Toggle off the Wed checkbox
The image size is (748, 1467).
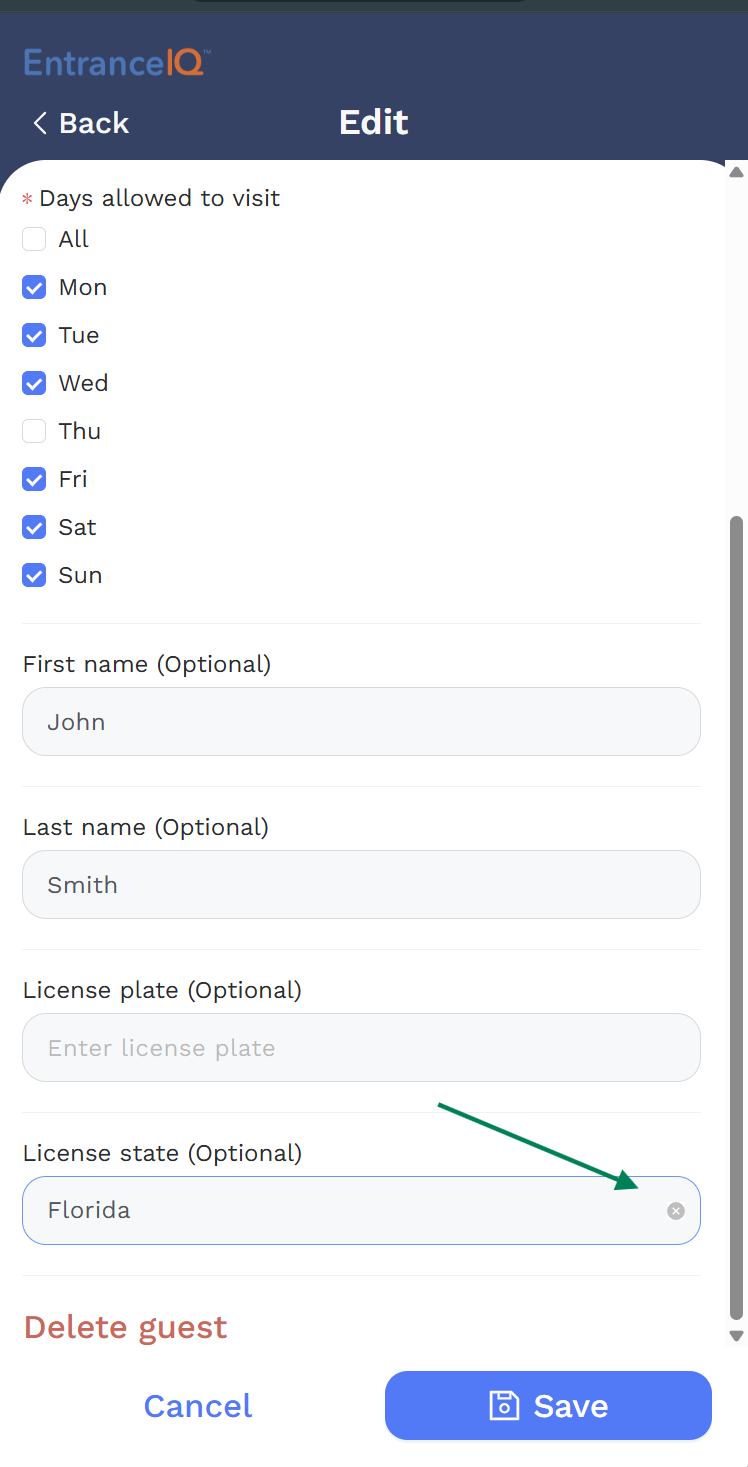34,383
